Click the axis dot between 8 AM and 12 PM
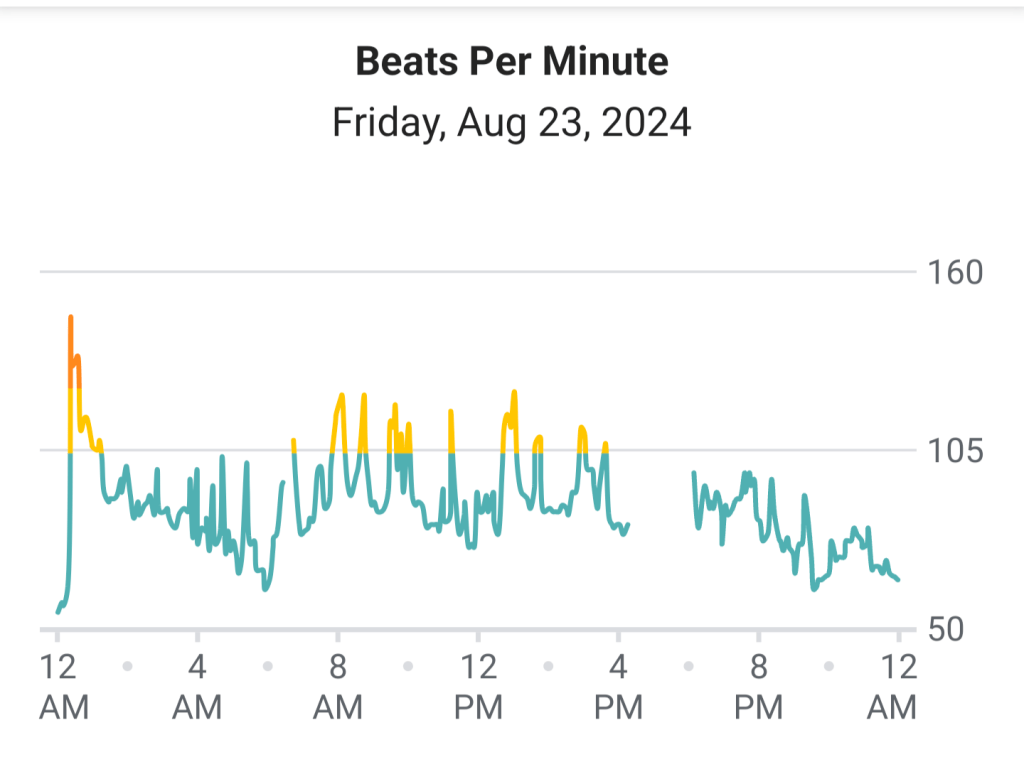Image resolution: width=1024 pixels, height=762 pixels. click(x=408, y=665)
